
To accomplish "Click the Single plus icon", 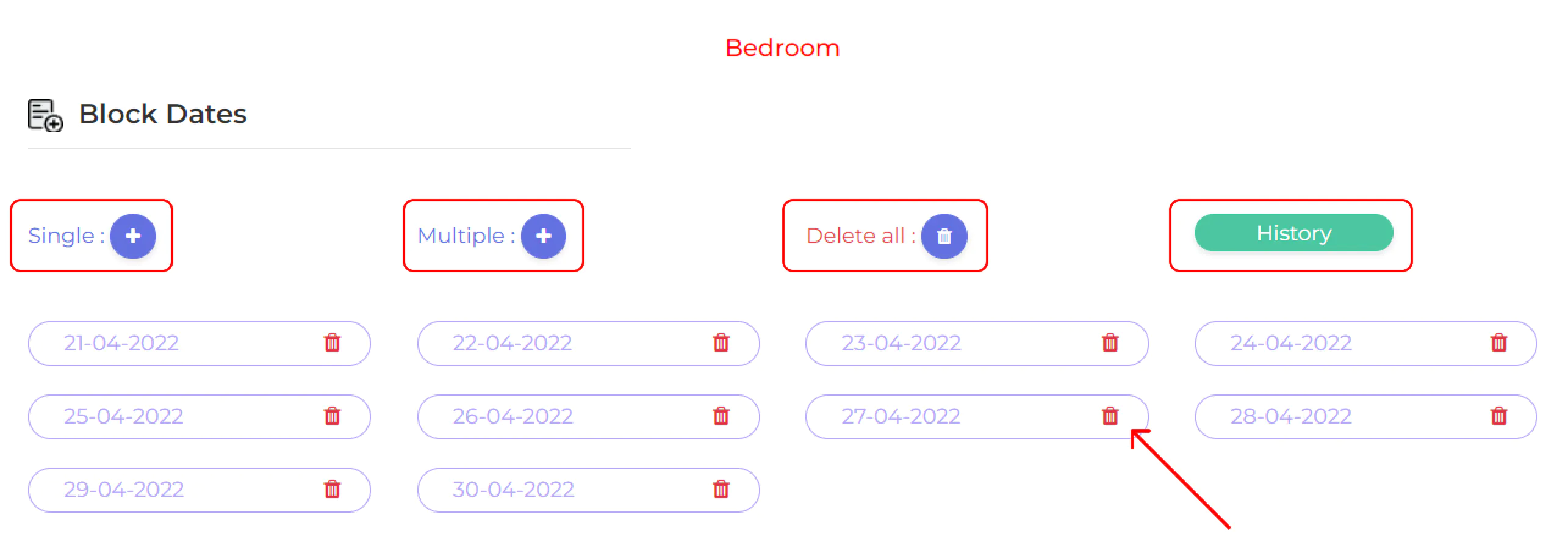I will [132, 236].
